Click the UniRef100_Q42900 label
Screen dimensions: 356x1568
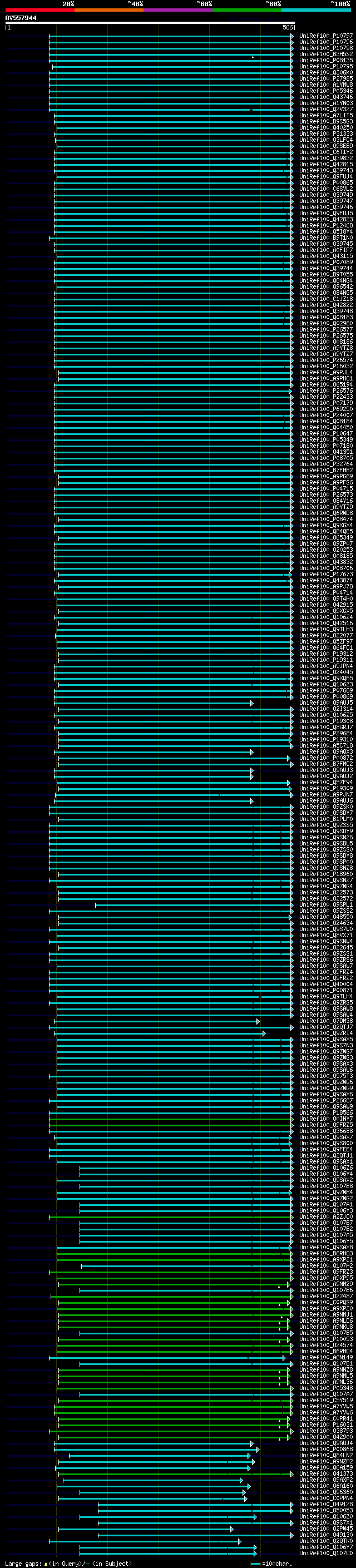[326, 1437]
